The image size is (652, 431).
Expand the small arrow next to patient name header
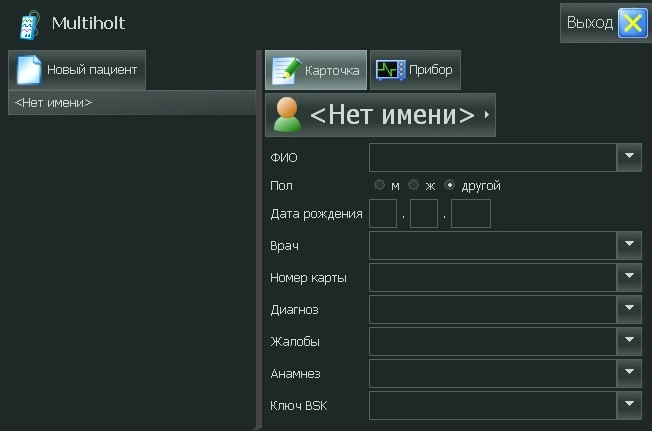(487, 115)
